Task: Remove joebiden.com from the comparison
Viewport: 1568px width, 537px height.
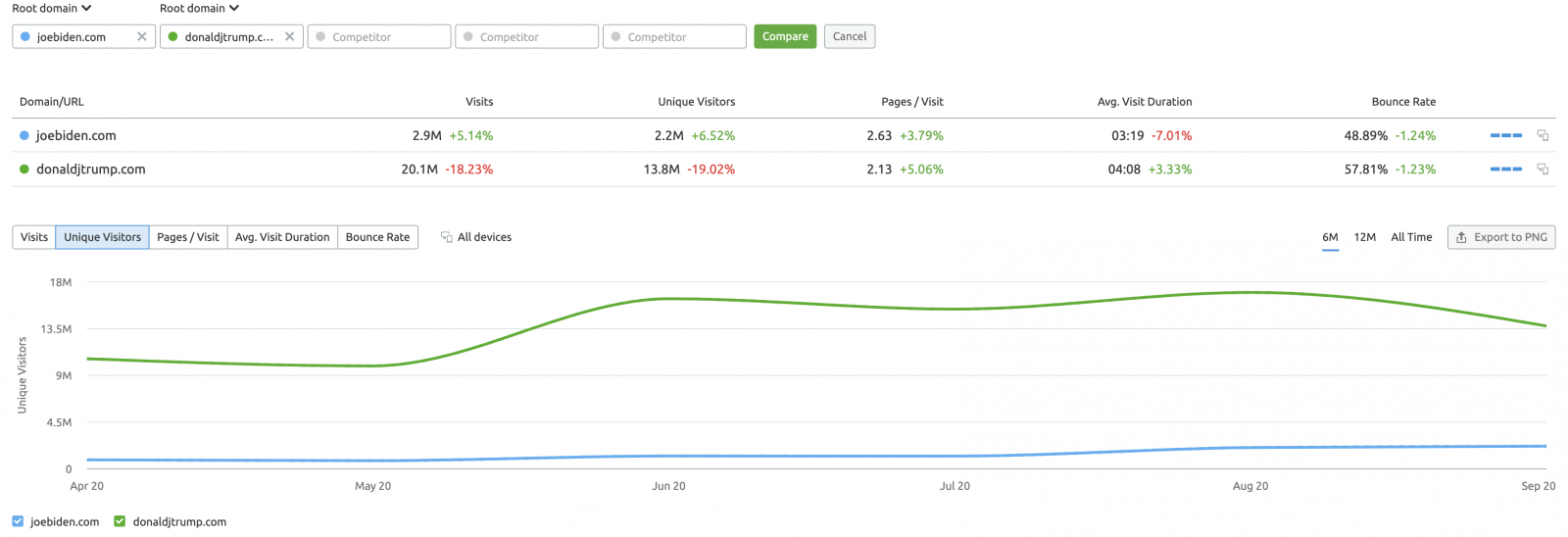Action: coord(142,37)
